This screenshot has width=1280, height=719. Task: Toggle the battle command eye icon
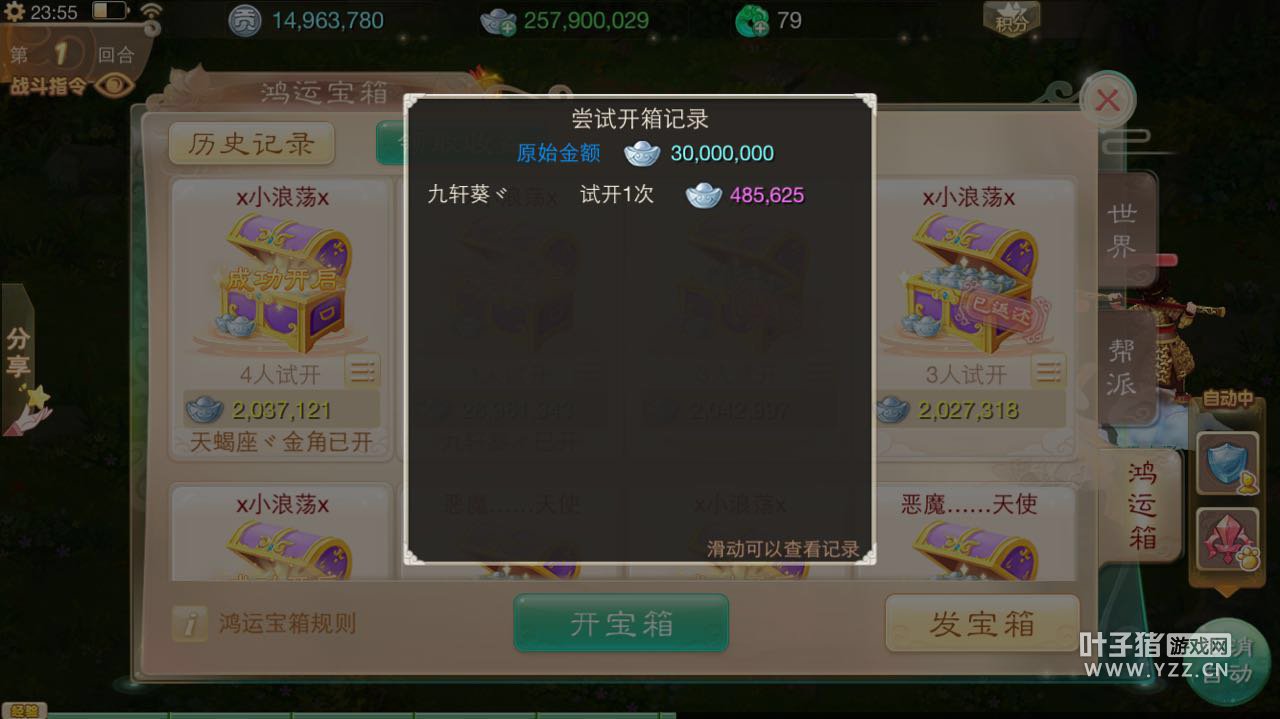[115, 85]
